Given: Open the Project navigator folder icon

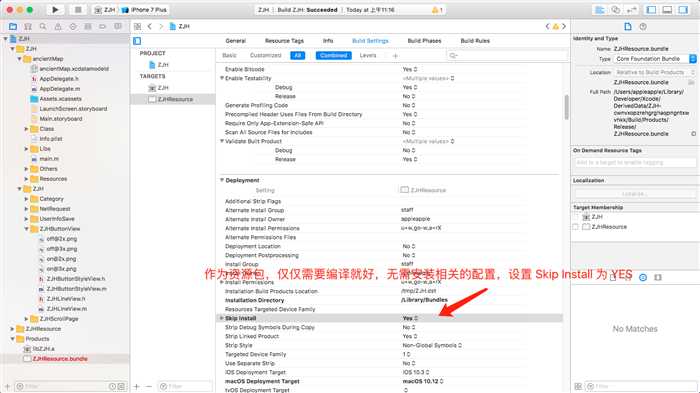Looking at the screenshot, I should click(13, 27).
